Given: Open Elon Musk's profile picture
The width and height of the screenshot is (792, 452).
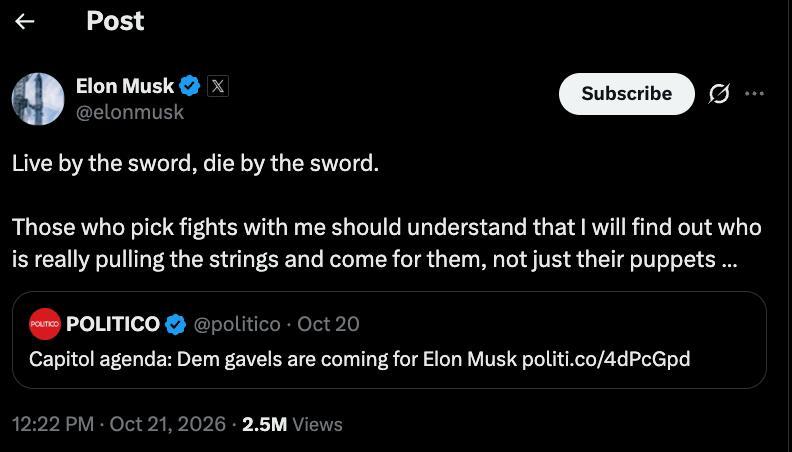Looking at the screenshot, I should tap(38, 98).
